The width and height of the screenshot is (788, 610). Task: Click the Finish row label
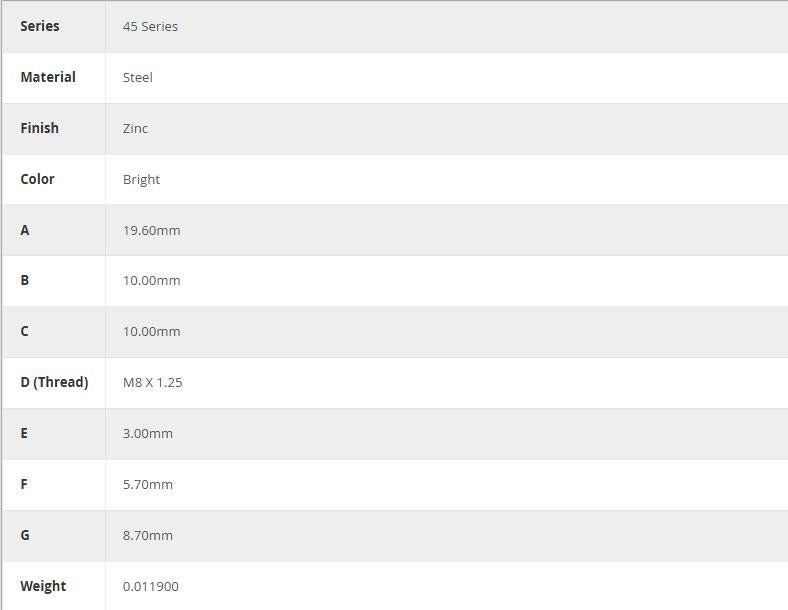pos(40,128)
